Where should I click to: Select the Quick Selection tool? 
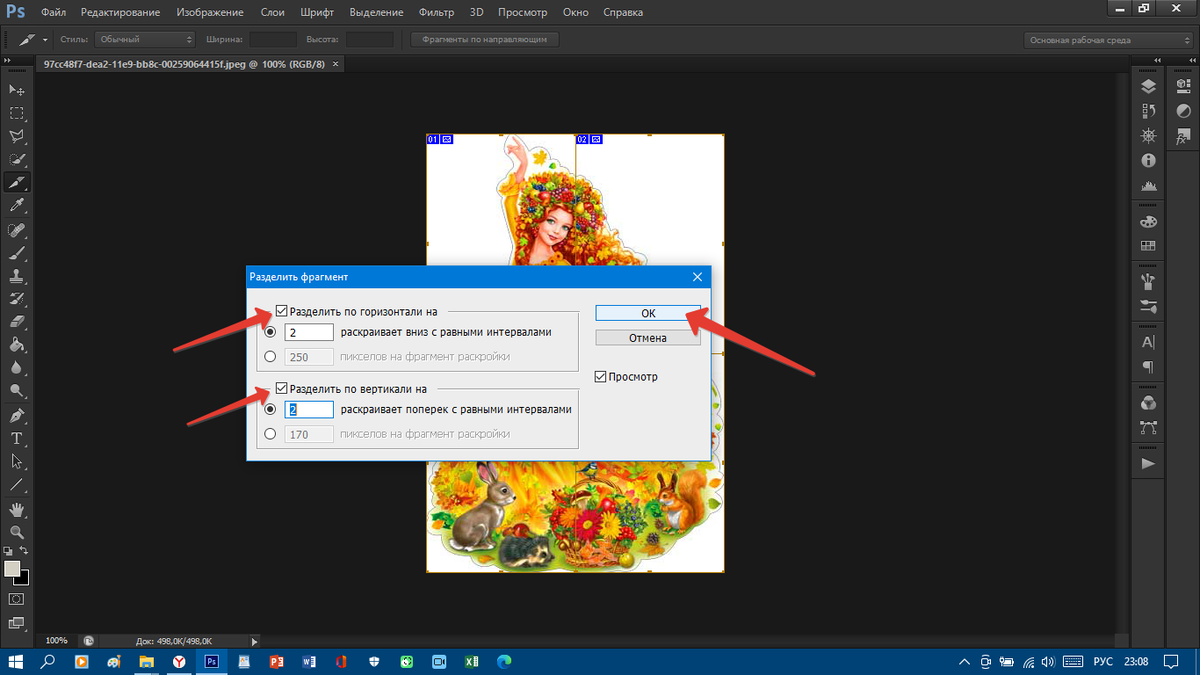click(17, 159)
